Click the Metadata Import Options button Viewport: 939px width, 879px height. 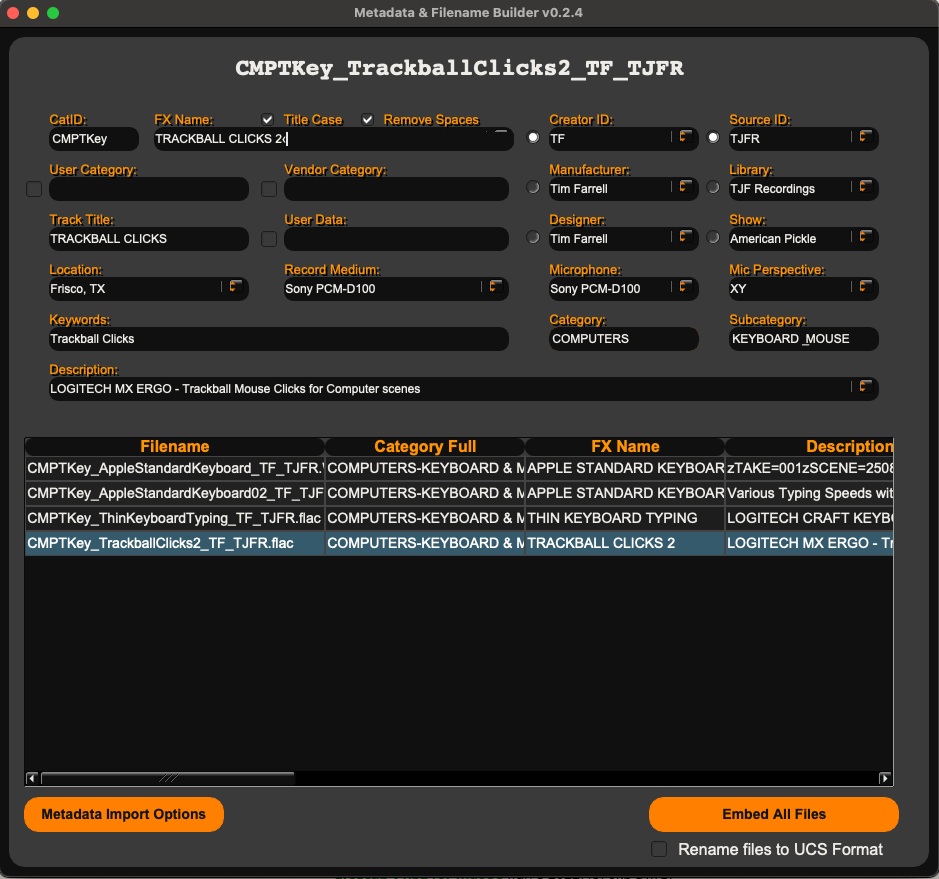click(x=123, y=814)
